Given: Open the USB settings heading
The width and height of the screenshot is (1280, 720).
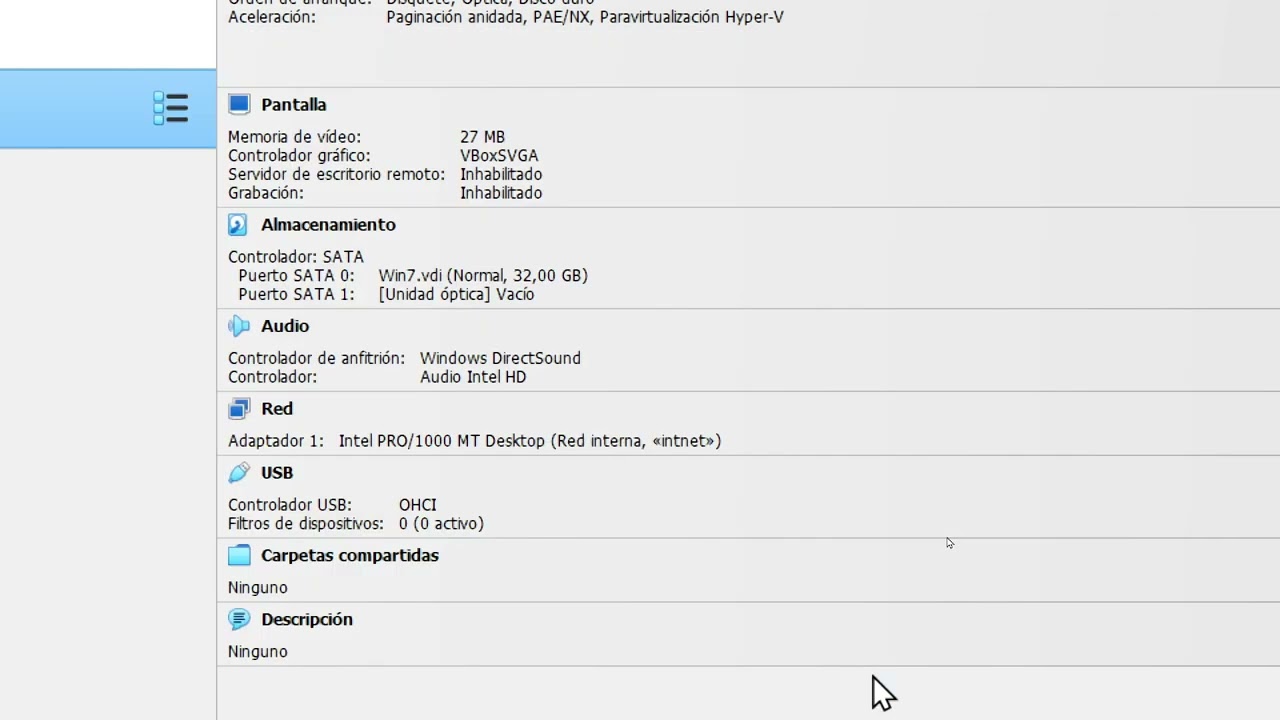Looking at the screenshot, I should 277,472.
